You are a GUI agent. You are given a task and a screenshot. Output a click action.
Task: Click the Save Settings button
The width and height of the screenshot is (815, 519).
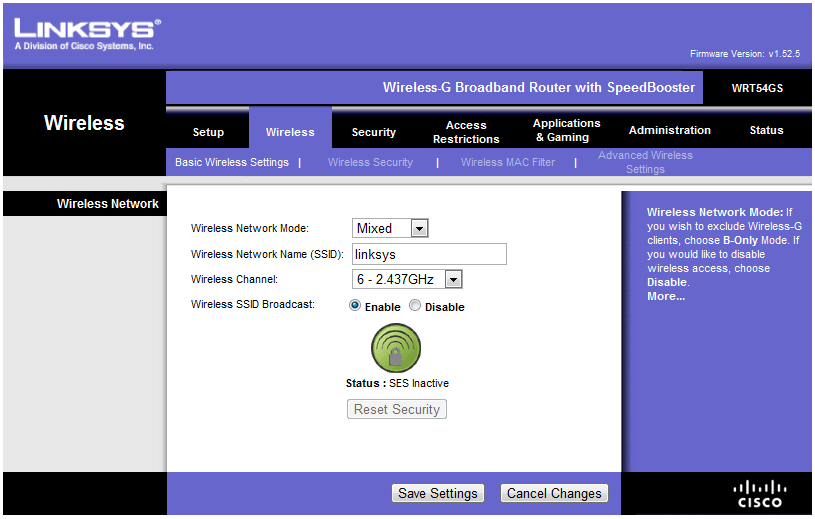pyautogui.click(x=438, y=493)
